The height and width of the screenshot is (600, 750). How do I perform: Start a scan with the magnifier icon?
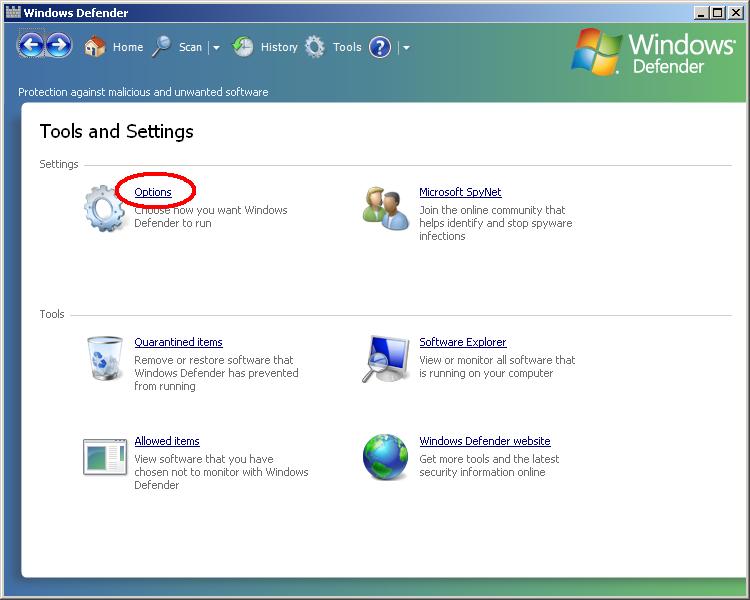(161, 47)
